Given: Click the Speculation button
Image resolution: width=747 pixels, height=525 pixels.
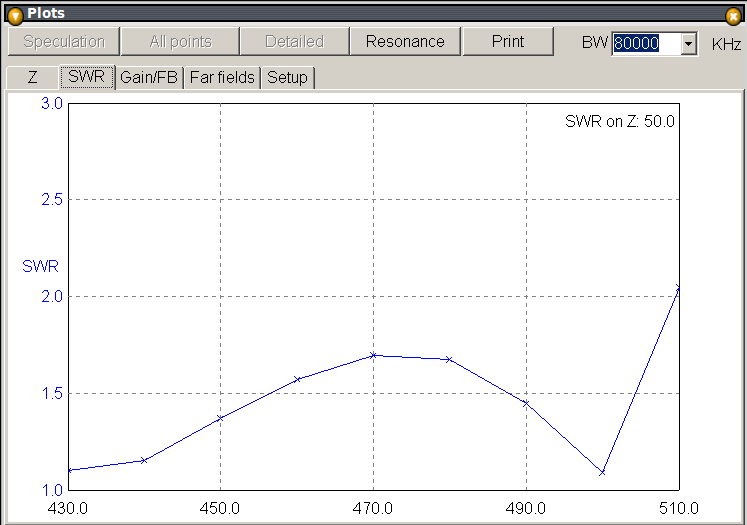Looking at the screenshot, I should point(64,41).
